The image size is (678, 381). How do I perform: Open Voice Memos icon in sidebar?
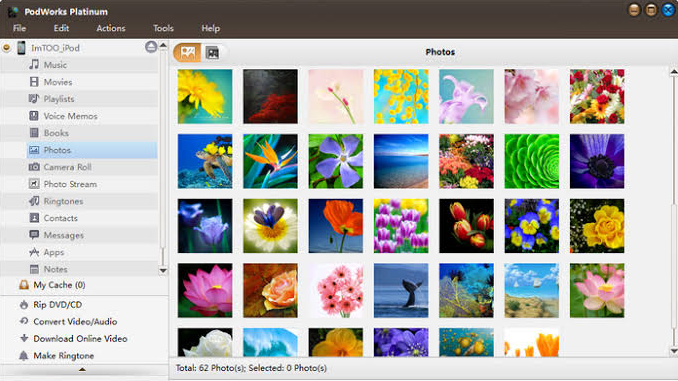tap(34, 115)
